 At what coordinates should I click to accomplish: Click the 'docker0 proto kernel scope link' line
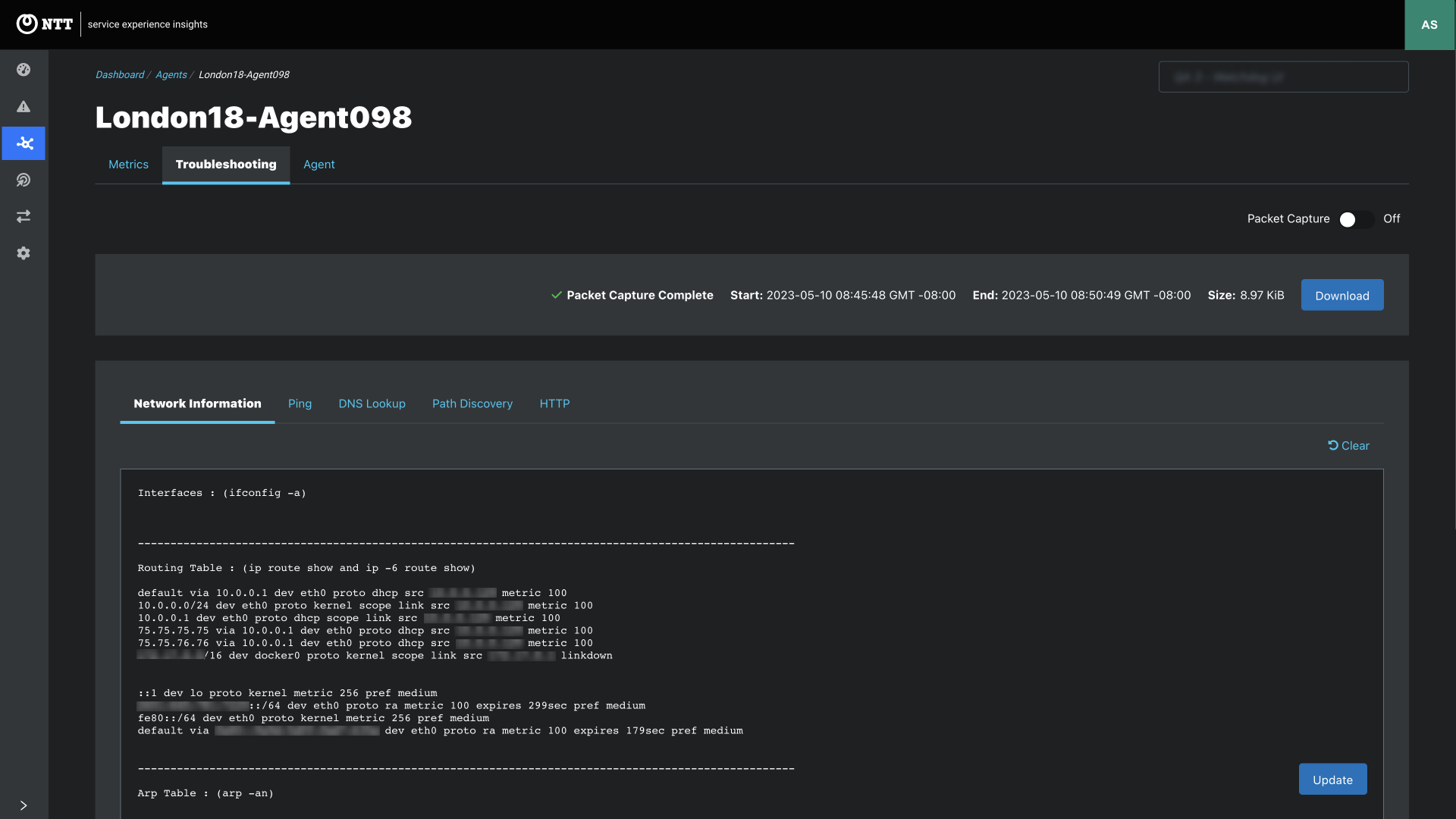click(375, 656)
